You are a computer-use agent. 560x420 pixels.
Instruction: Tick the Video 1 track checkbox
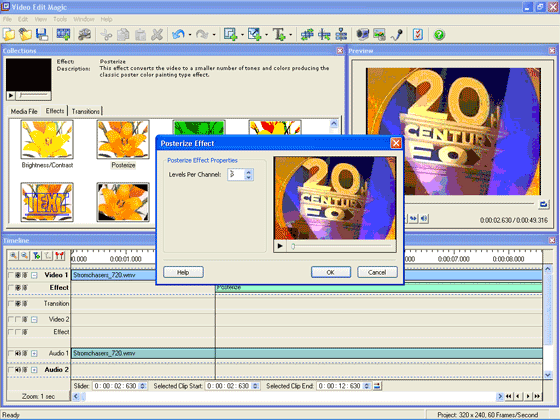11,275
